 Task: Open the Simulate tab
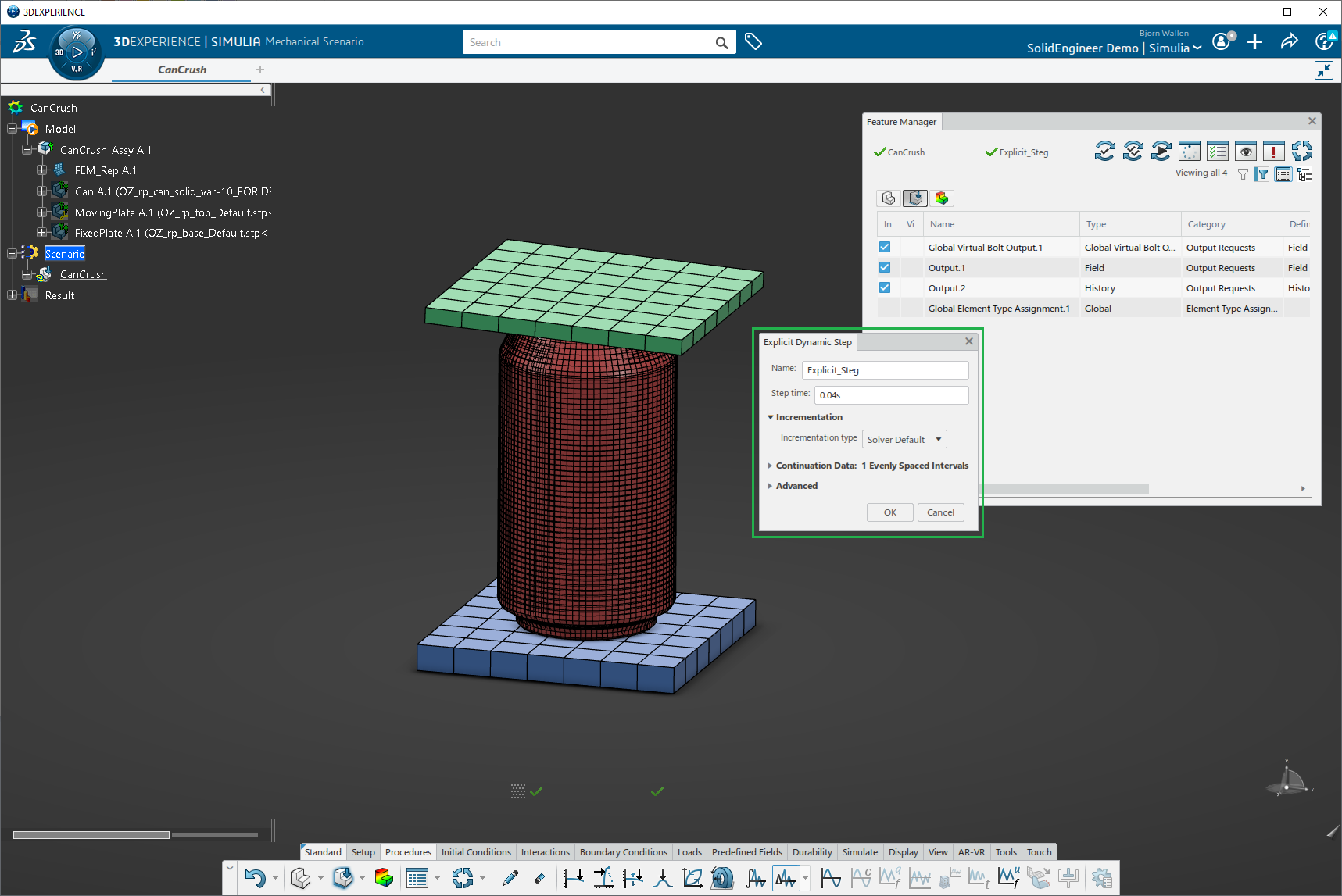[860, 852]
